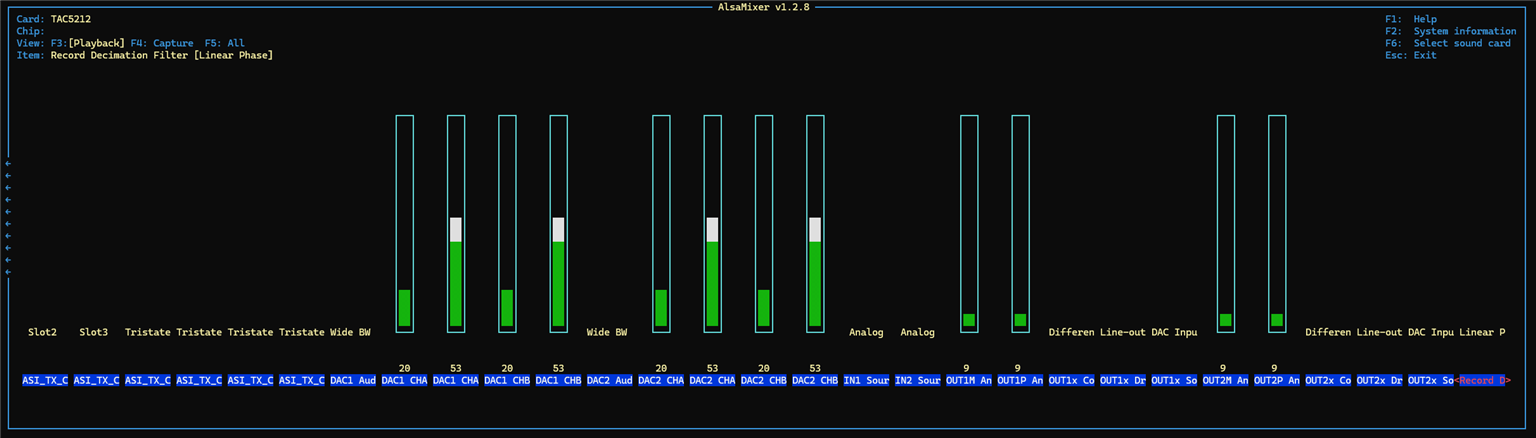This screenshot has width=1536, height=438.
Task: Click the DAC Inpu value above OUT1x So
Action: [1174, 332]
